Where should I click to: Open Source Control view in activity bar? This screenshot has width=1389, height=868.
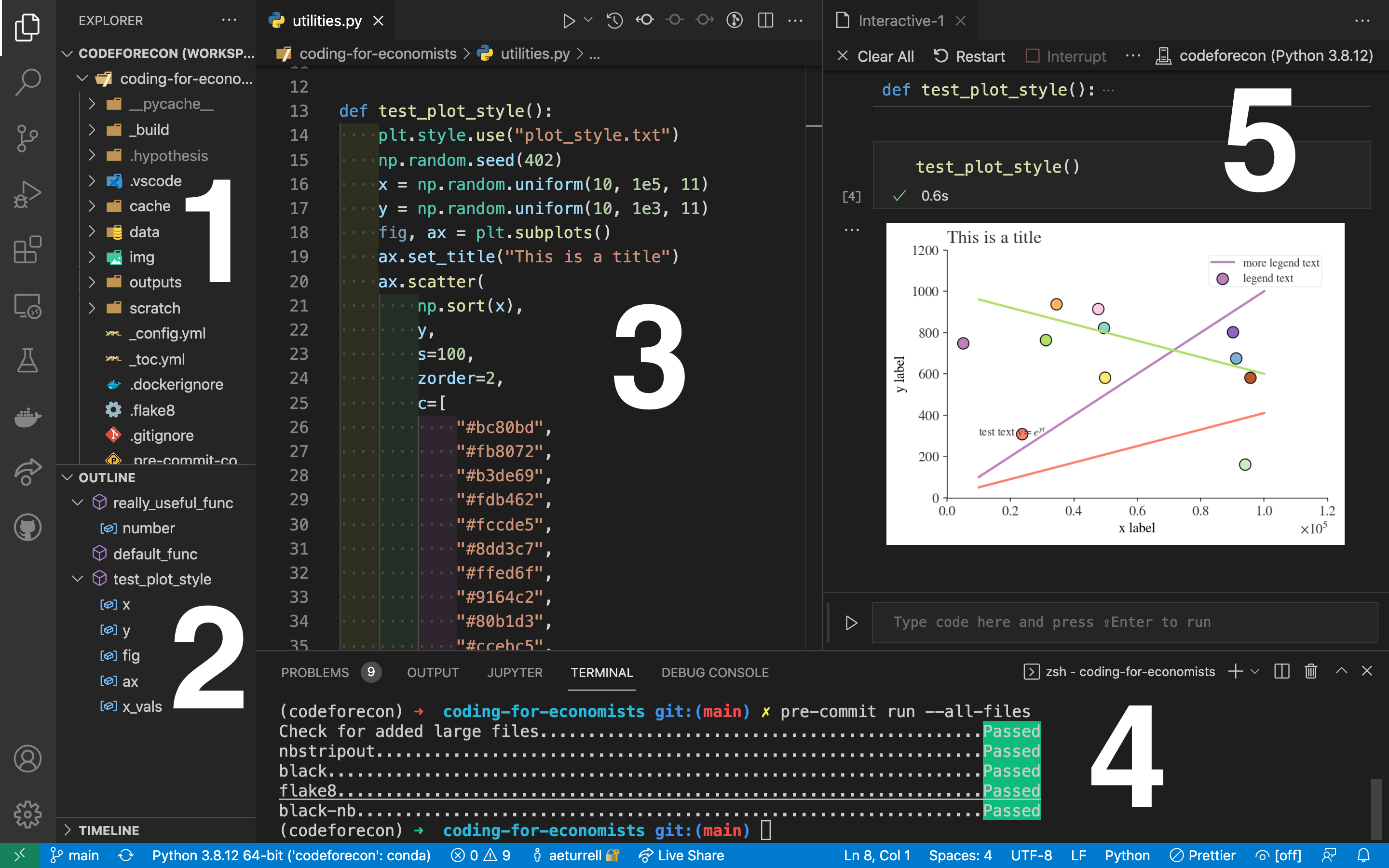(27, 138)
